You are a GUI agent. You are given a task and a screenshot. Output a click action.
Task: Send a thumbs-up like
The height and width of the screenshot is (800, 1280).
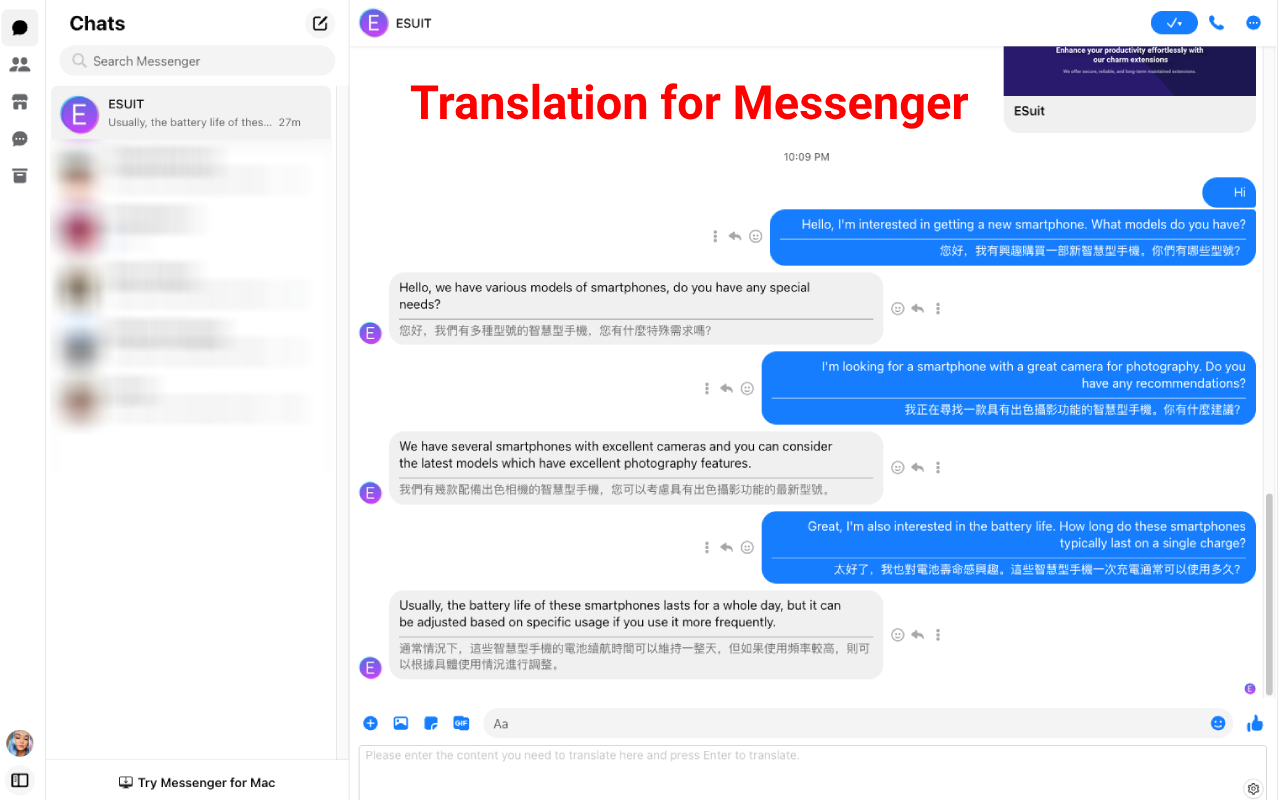1255,723
